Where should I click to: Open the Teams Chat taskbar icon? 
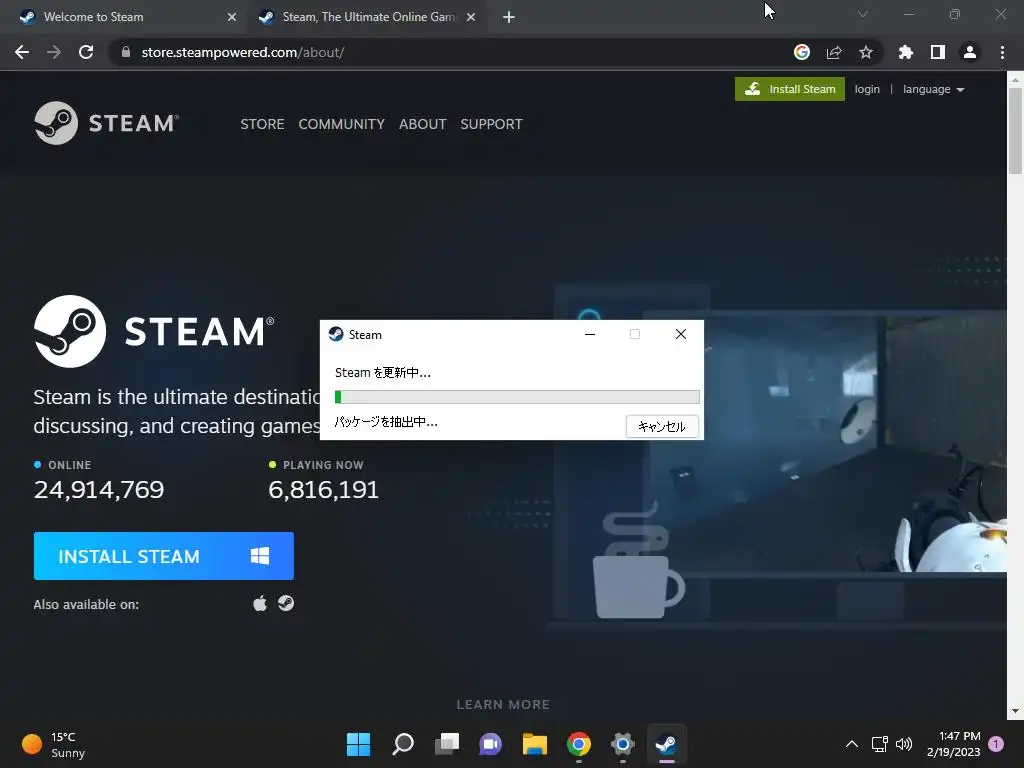(x=490, y=744)
